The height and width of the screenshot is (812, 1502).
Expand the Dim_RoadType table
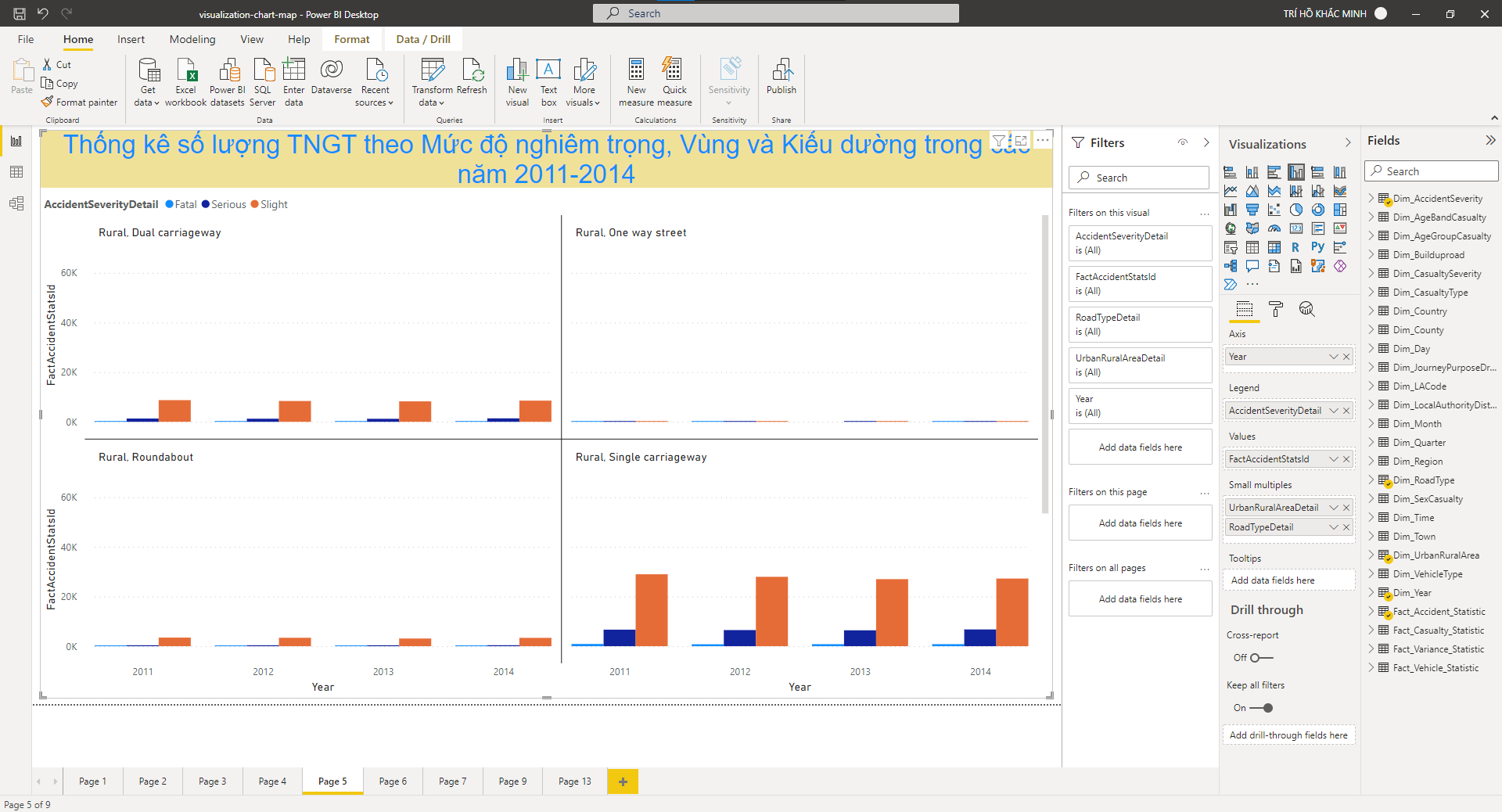pyautogui.click(x=1371, y=480)
